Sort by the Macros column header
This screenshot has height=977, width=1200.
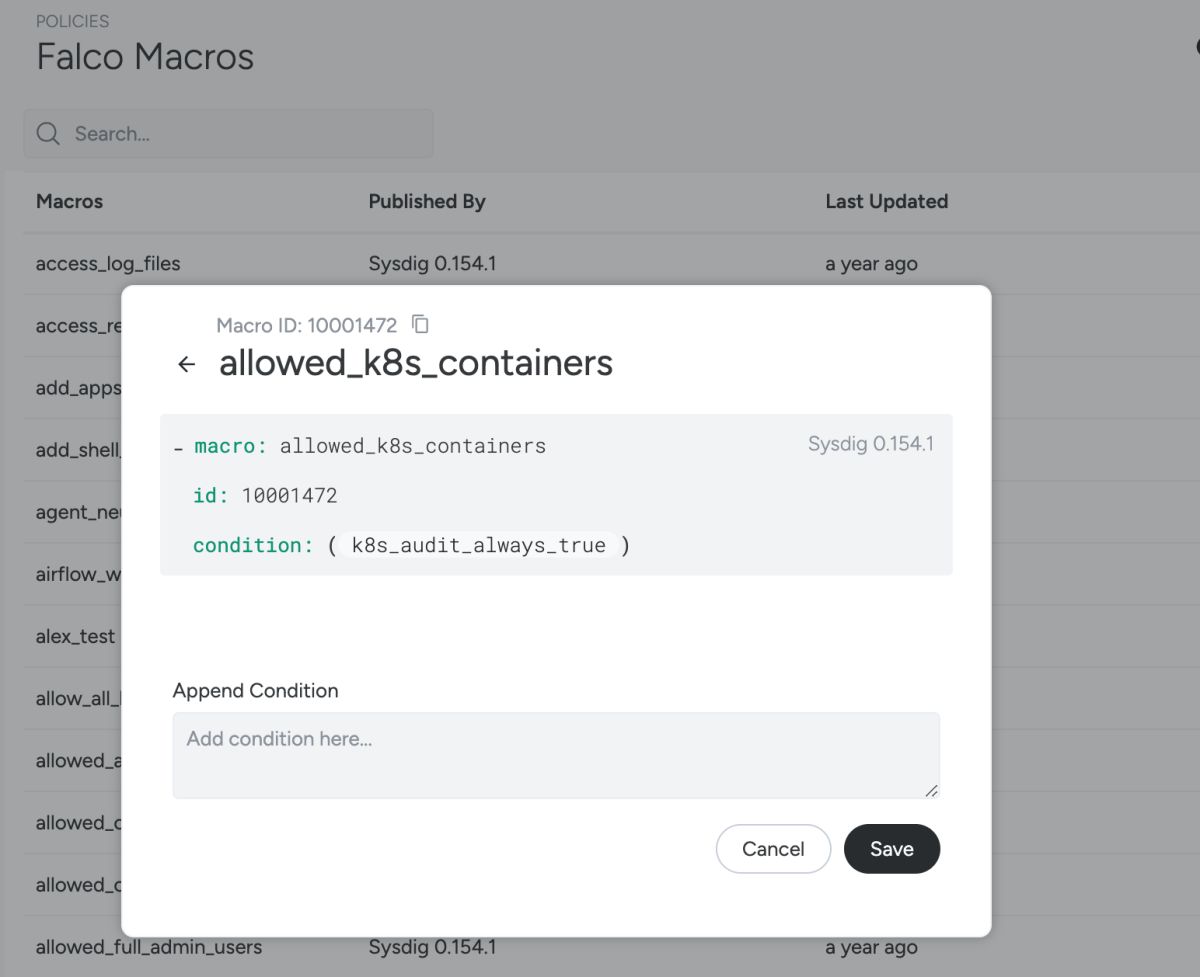[69, 201]
